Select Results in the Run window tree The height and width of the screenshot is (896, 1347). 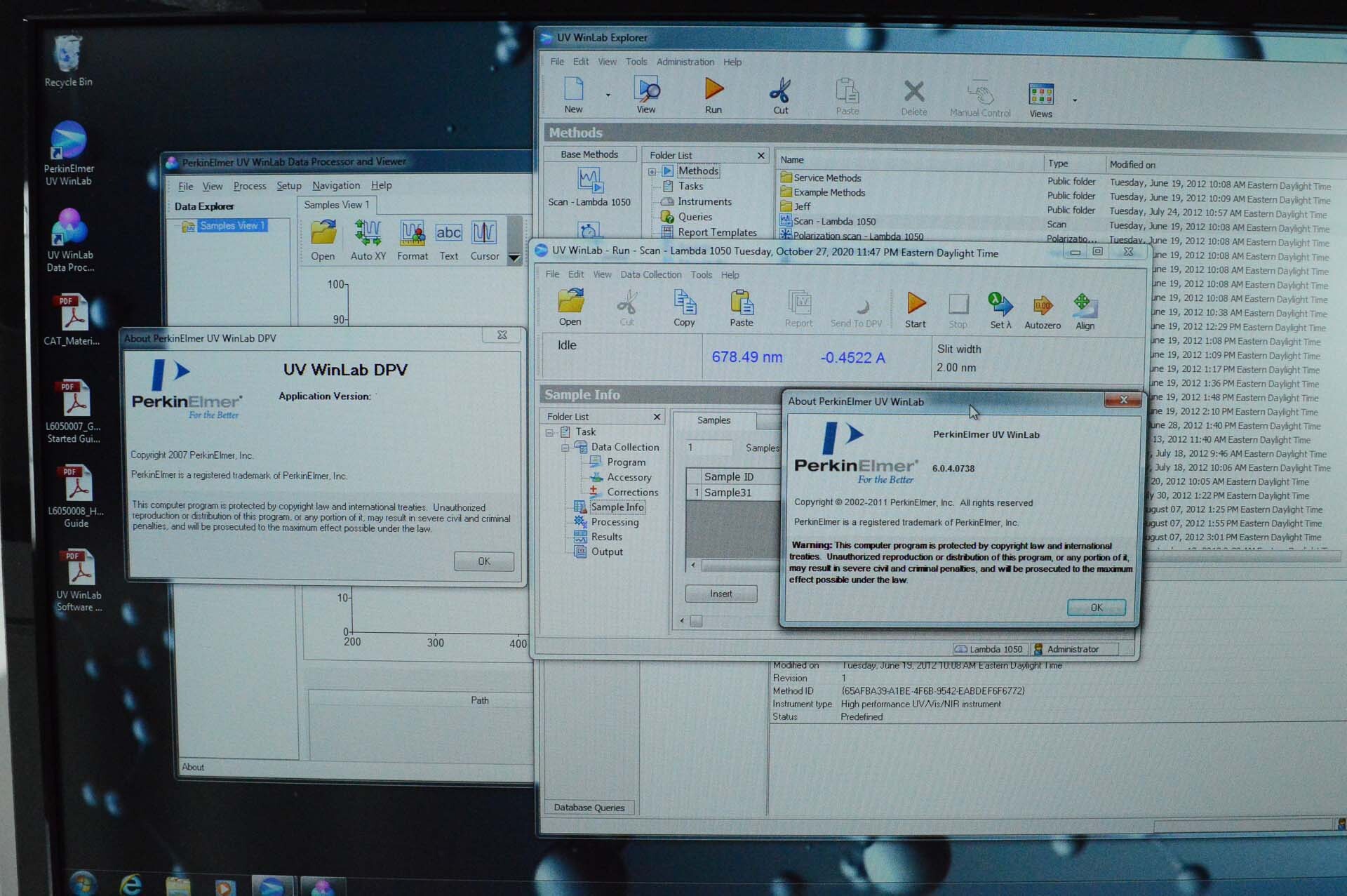pos(606,537)
